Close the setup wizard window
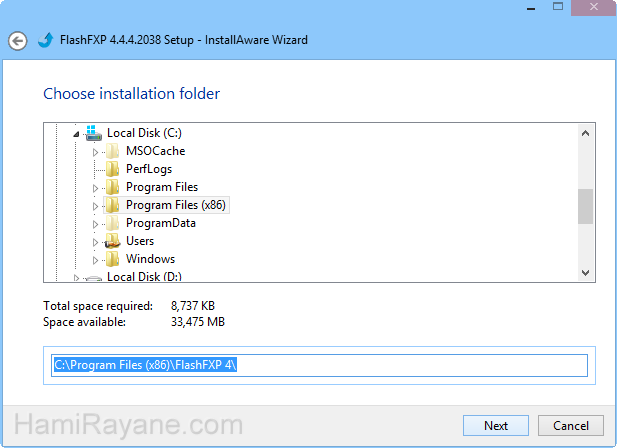Image resolution: width=617 pixels, height=448 pixels. (594, 7)
